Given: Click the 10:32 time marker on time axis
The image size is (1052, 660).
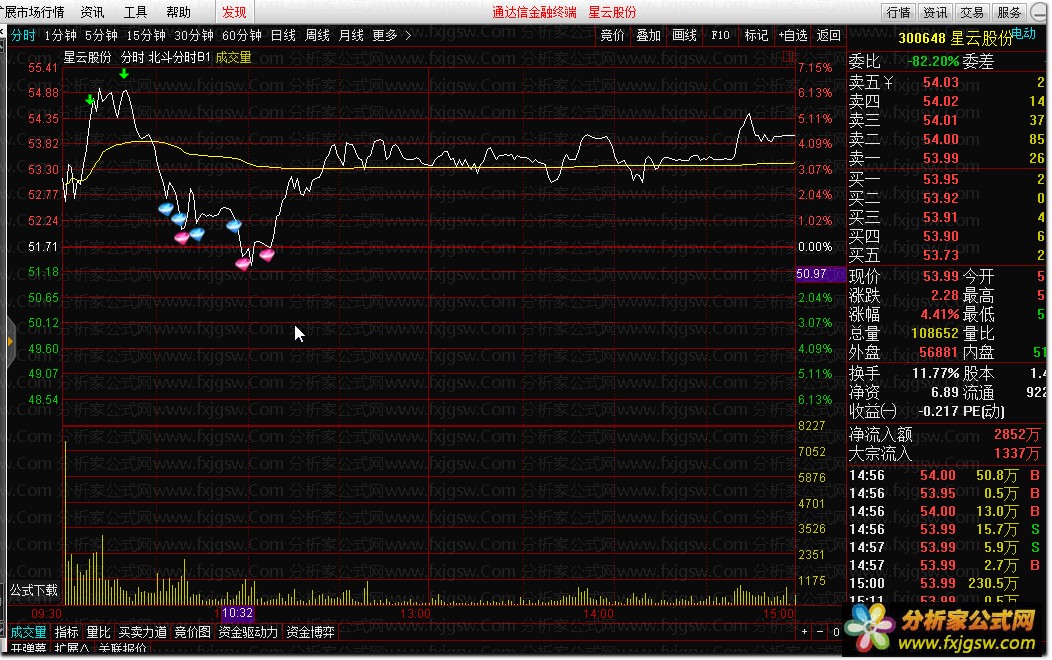Looking at the screenshot, I should [x=237, y=613].
